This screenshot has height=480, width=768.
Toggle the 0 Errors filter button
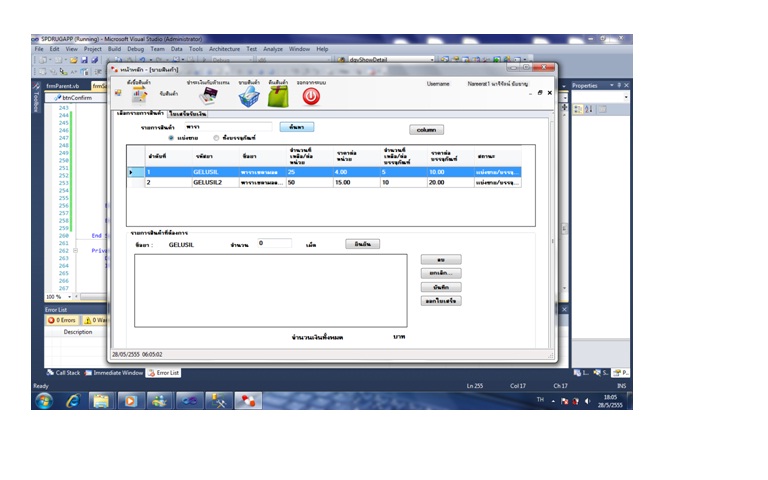62,320
